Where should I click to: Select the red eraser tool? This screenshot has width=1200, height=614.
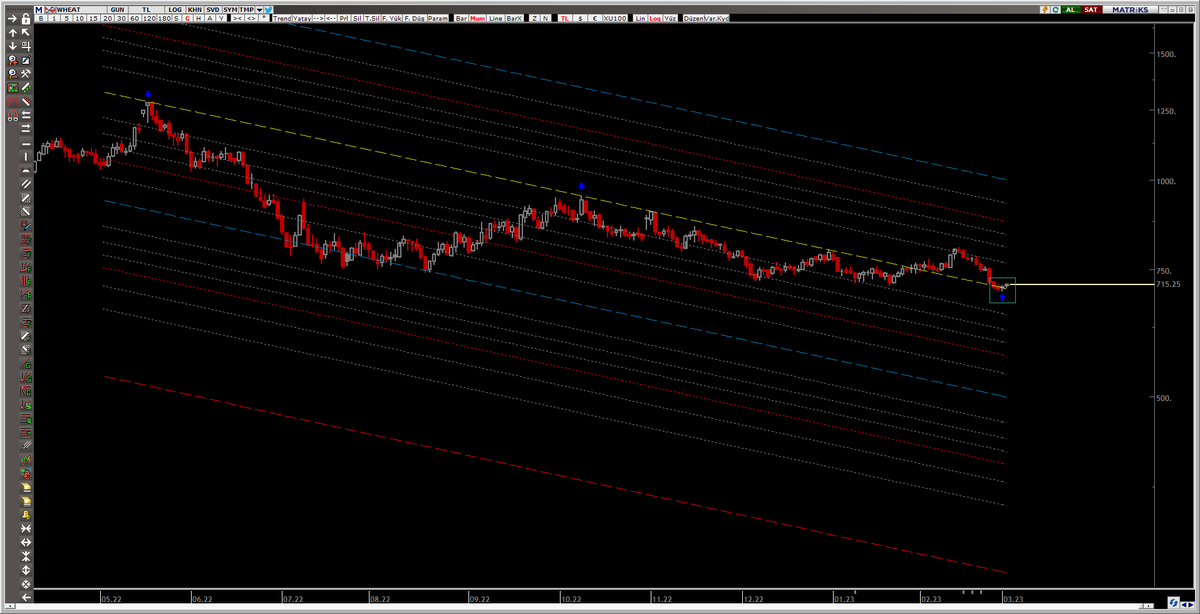coord(26,100)
